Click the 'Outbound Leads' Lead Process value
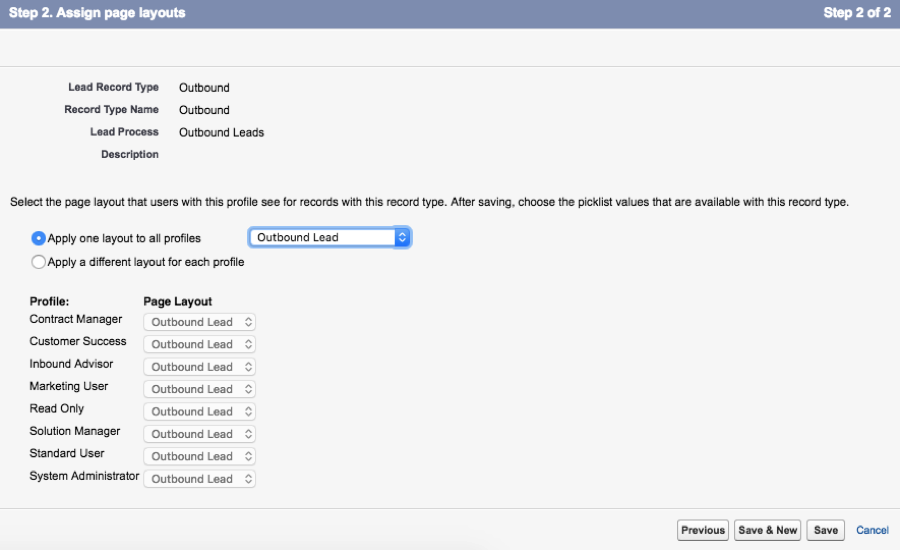This screenshot has height=550, width=900. coord(221,132)
